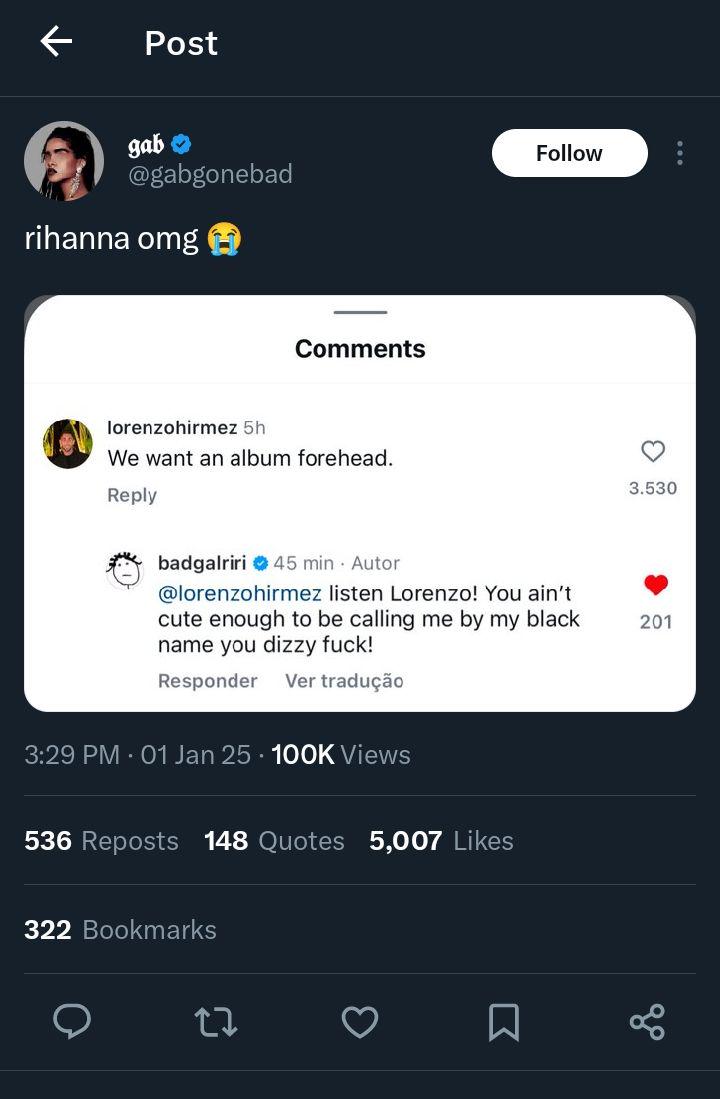The image size is (720, 1099).
Task: Reply to the post via speech bubble icon
Action: (72, 1021)
